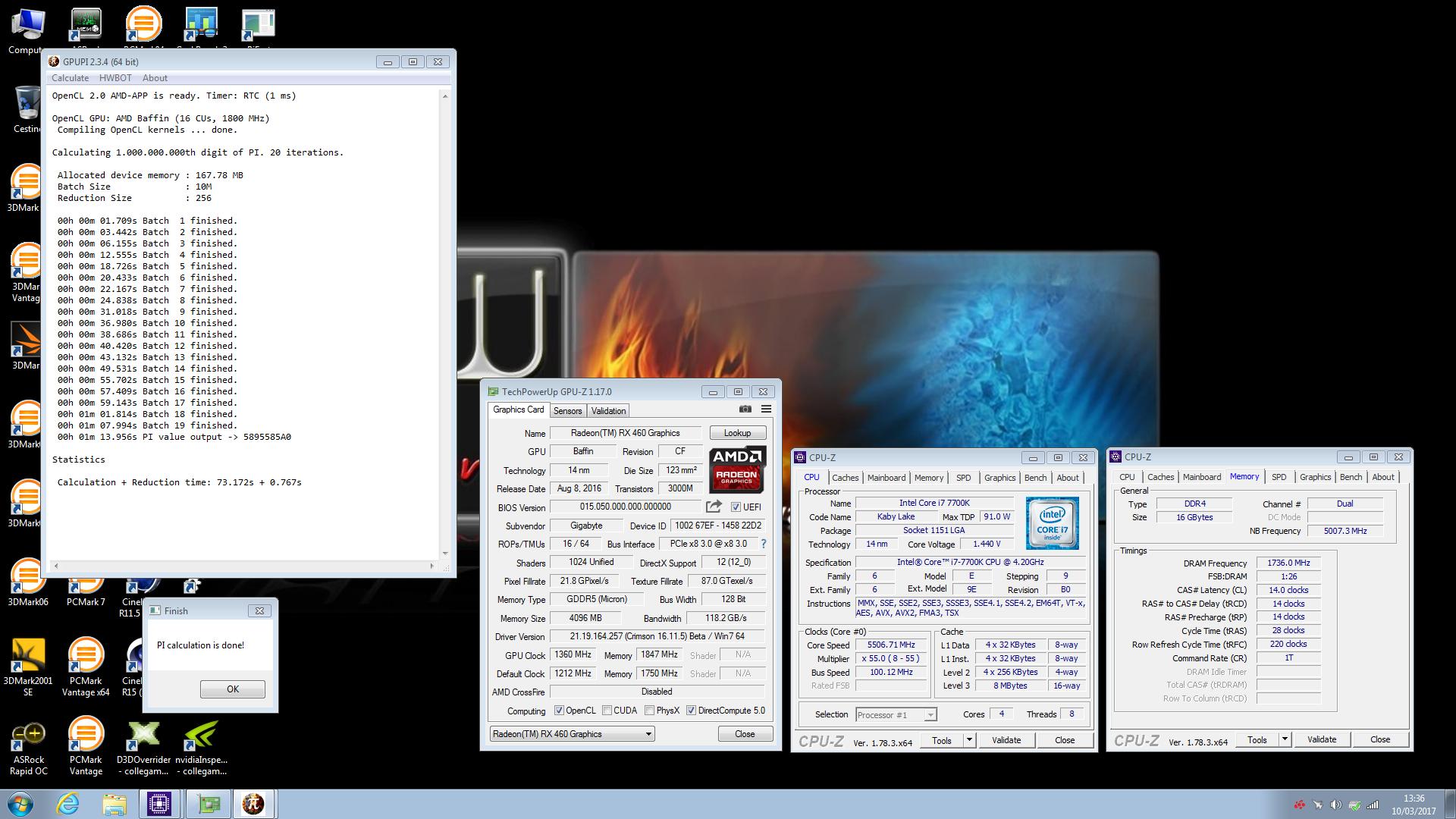Click the Intel Core i7 logo

click(1052, 523)
